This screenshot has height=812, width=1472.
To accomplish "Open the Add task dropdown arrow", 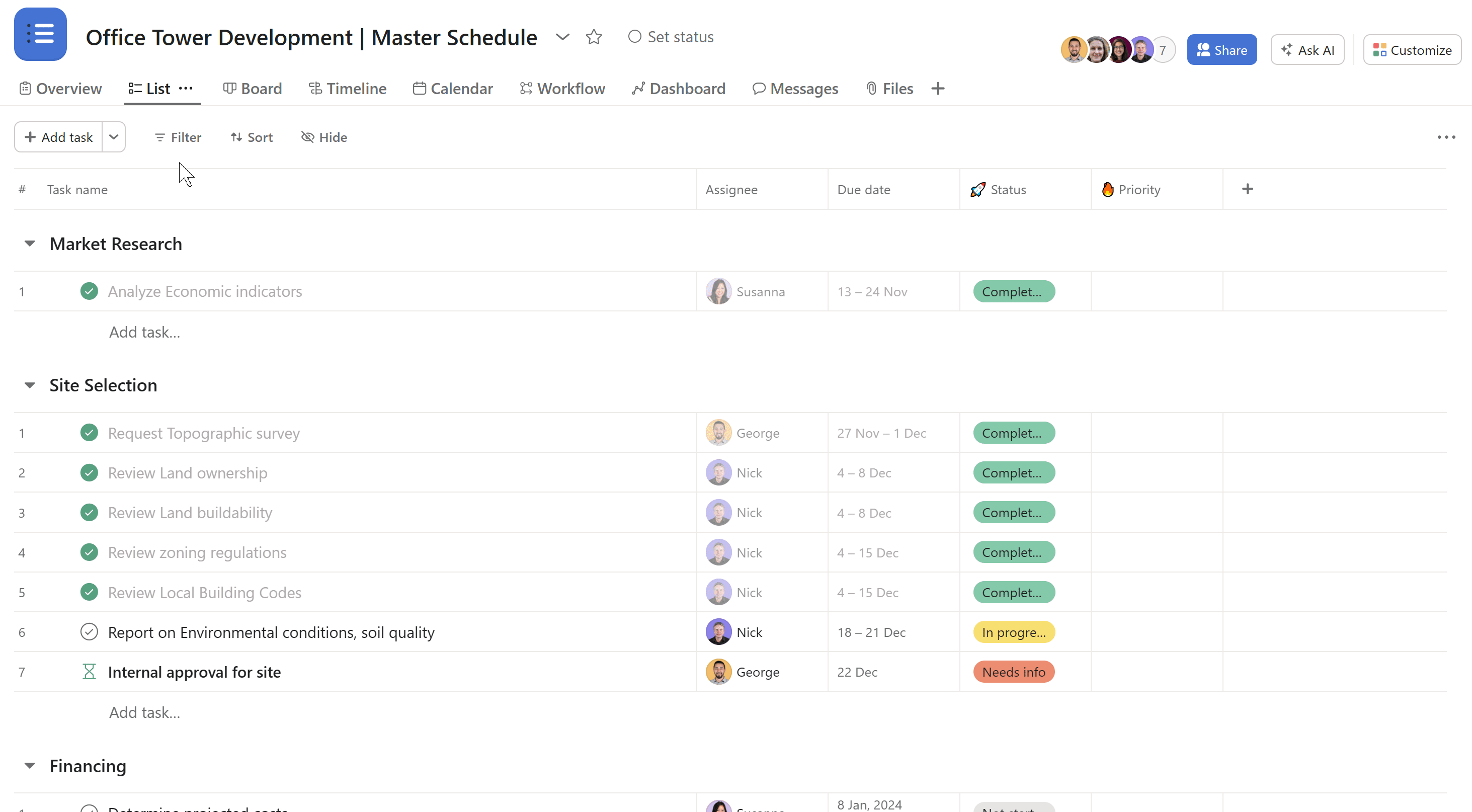I will (x=113, y=136).
